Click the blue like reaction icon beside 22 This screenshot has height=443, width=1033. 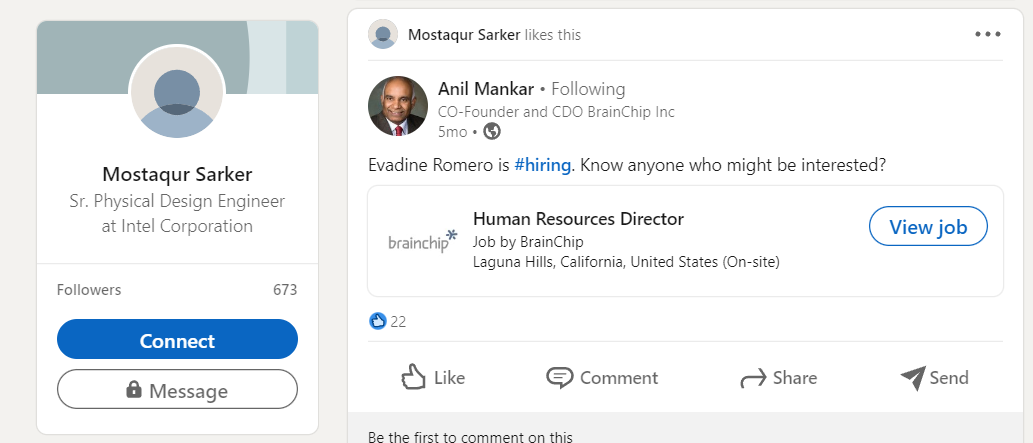point(377,321)
